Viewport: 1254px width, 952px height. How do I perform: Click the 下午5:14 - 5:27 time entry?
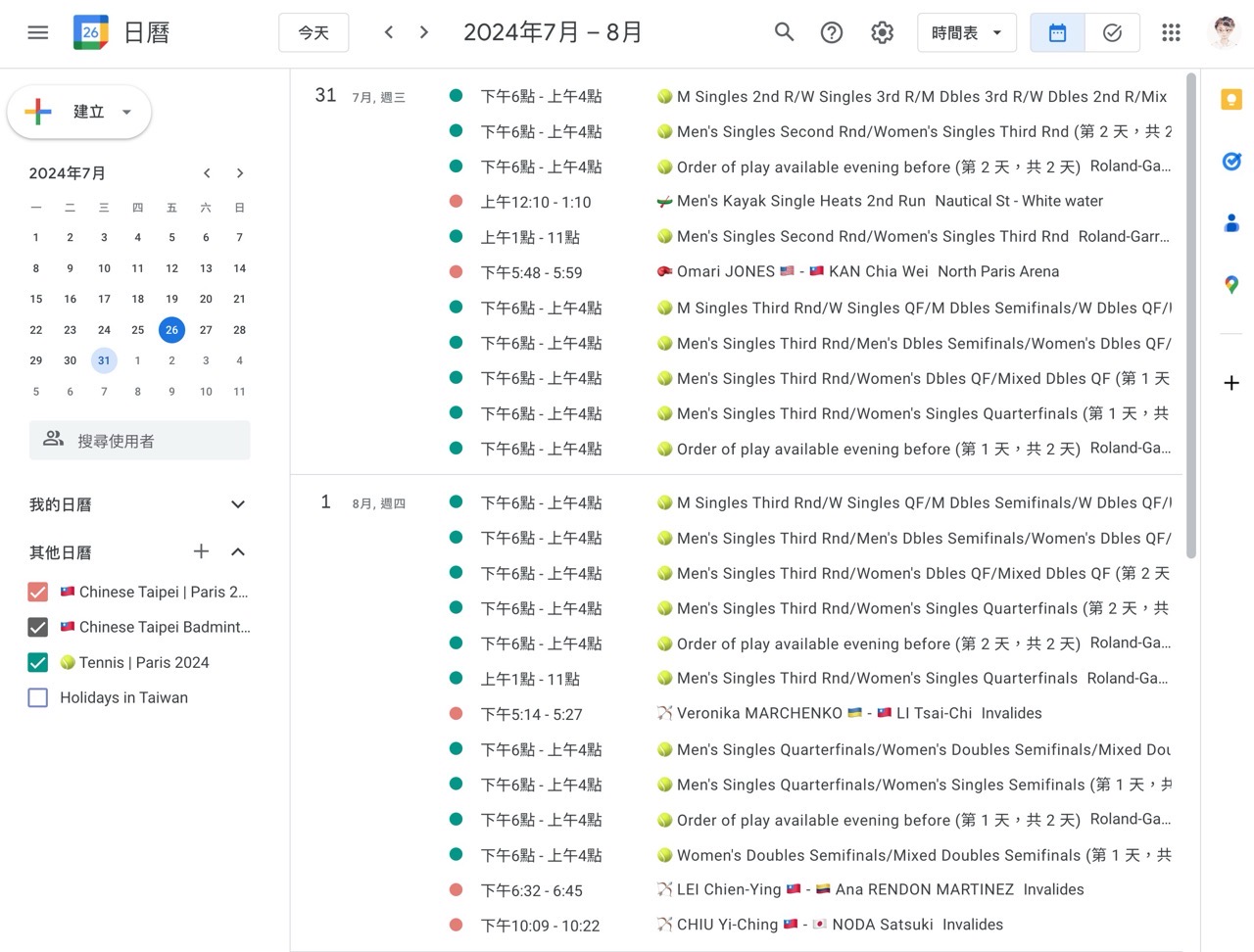(x=531, y=714)
